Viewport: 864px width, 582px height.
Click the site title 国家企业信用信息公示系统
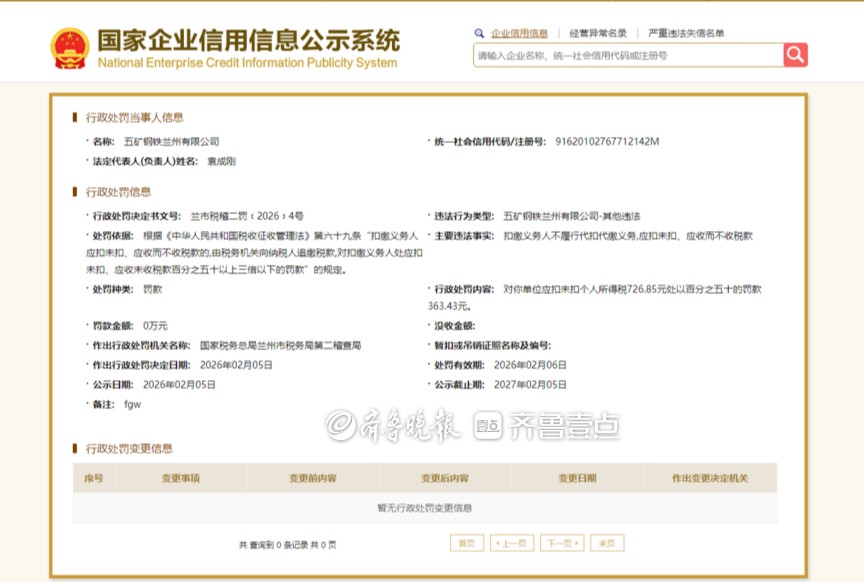[248, 41]
